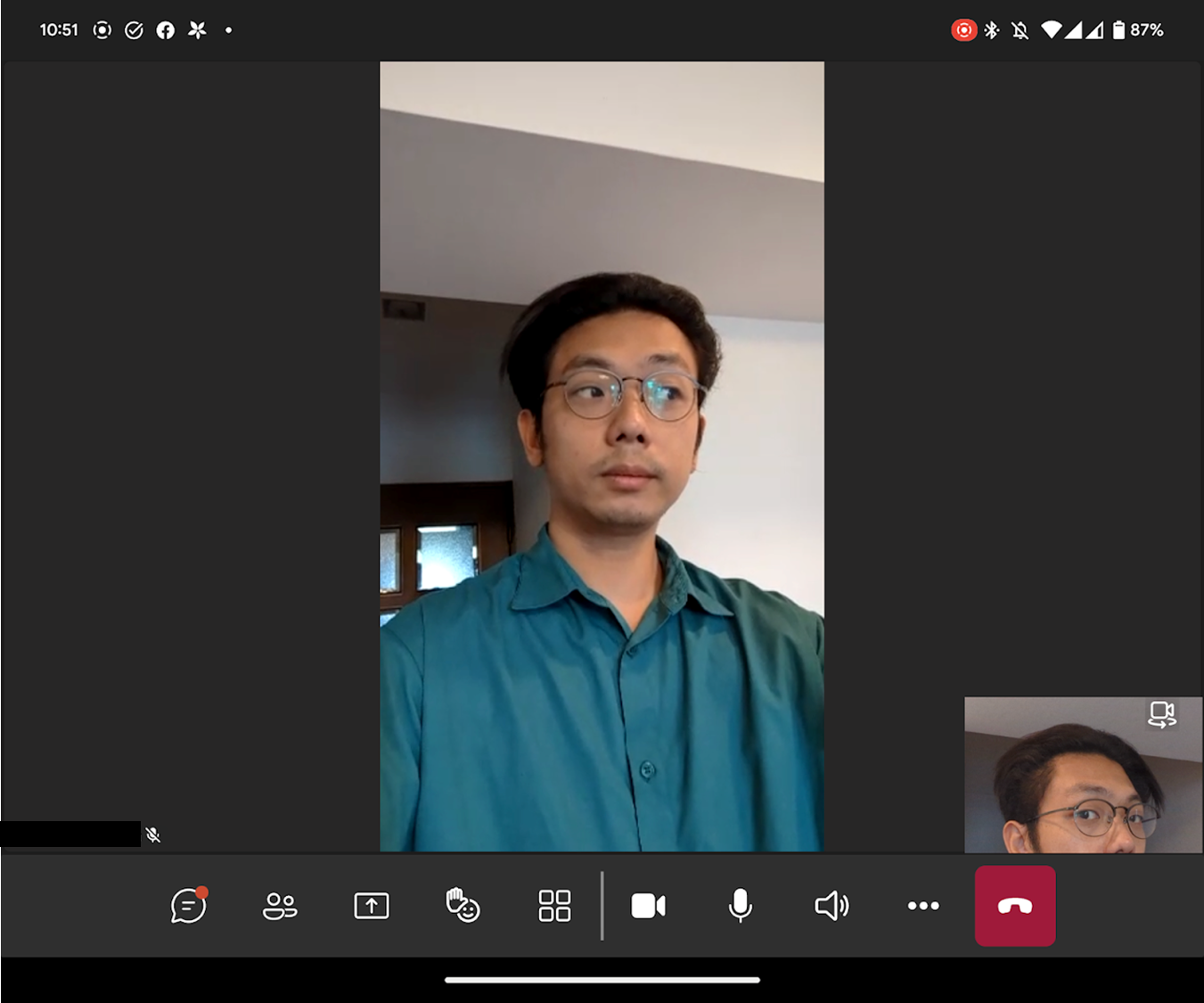Tap the bottom navigation gesture bar
The width and height of the screenshot is (1204, 1003).
coord(602,980)
